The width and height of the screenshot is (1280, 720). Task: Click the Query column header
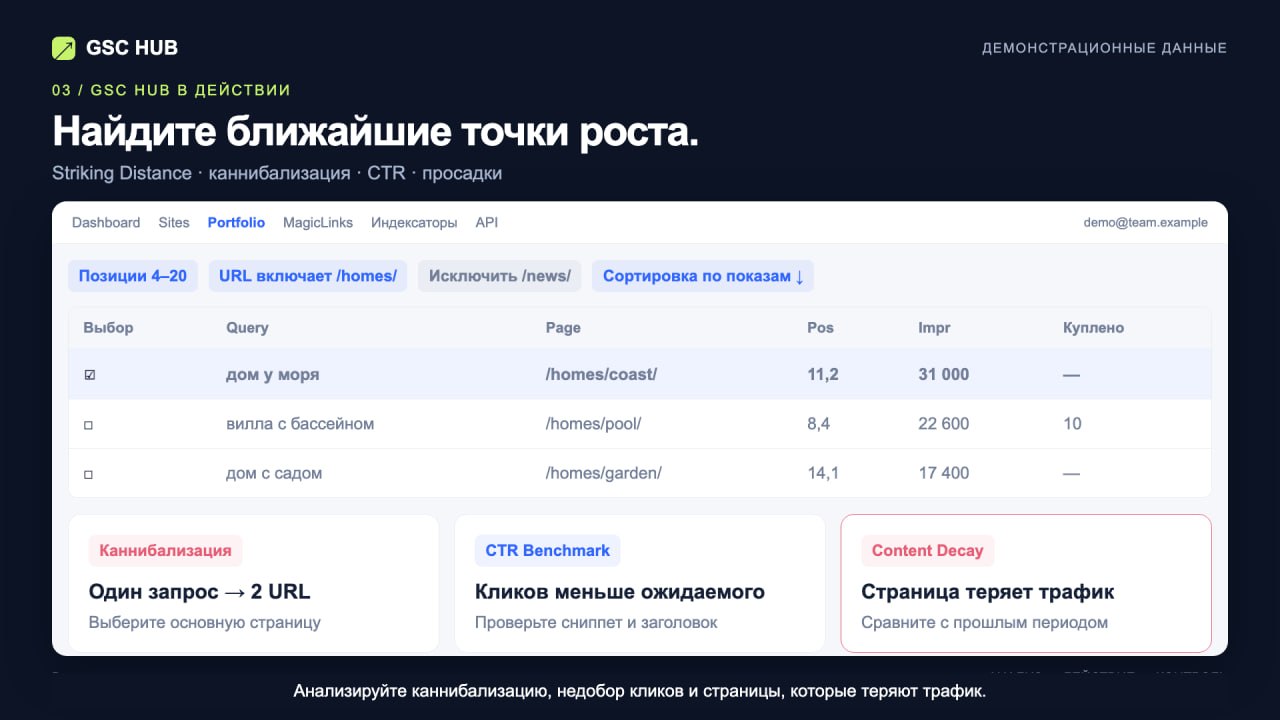click(x=247, y=328)
